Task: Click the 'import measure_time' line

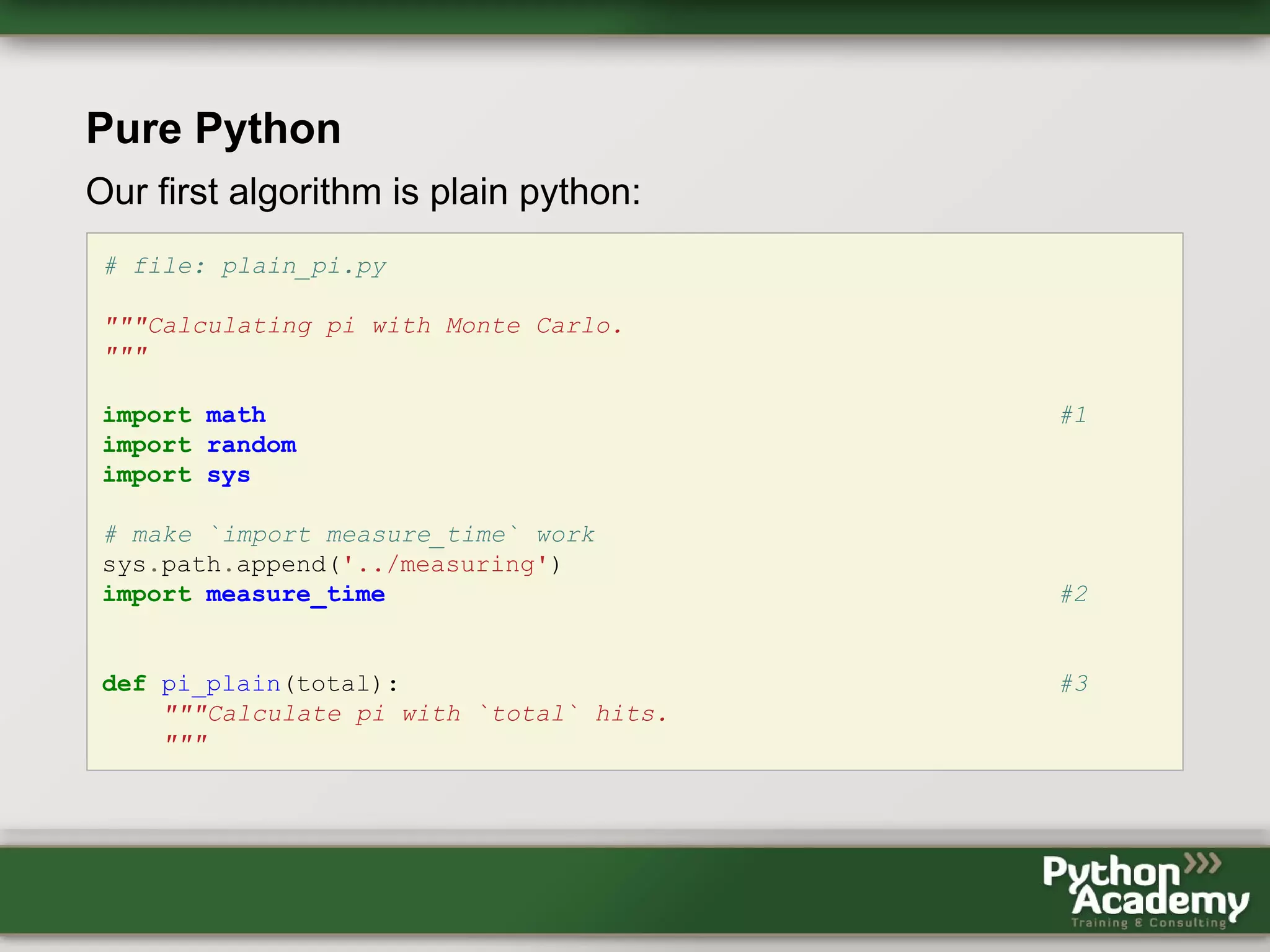Action: tap(244, 594)
